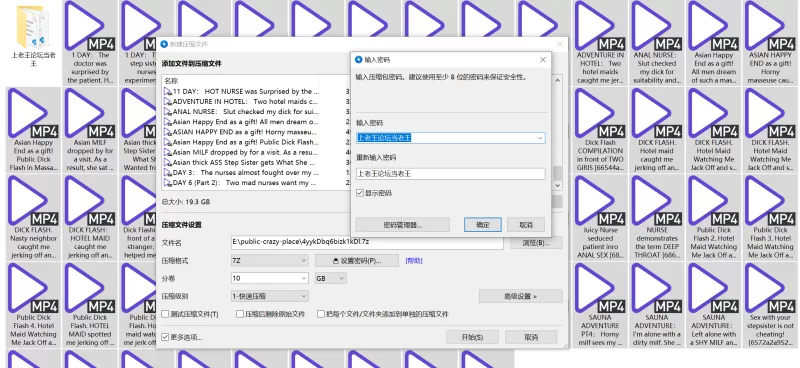
Task: Check 把每个文件/文件夹添加到单独的压缩文件 option
Action: point(321,314)
